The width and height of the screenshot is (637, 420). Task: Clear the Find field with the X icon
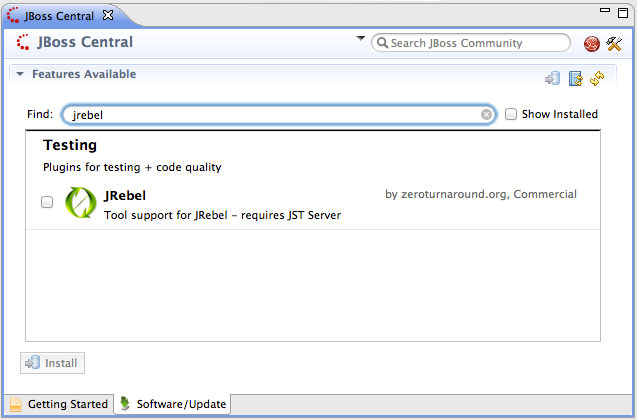pyautogui.click(x=486, y=115)
